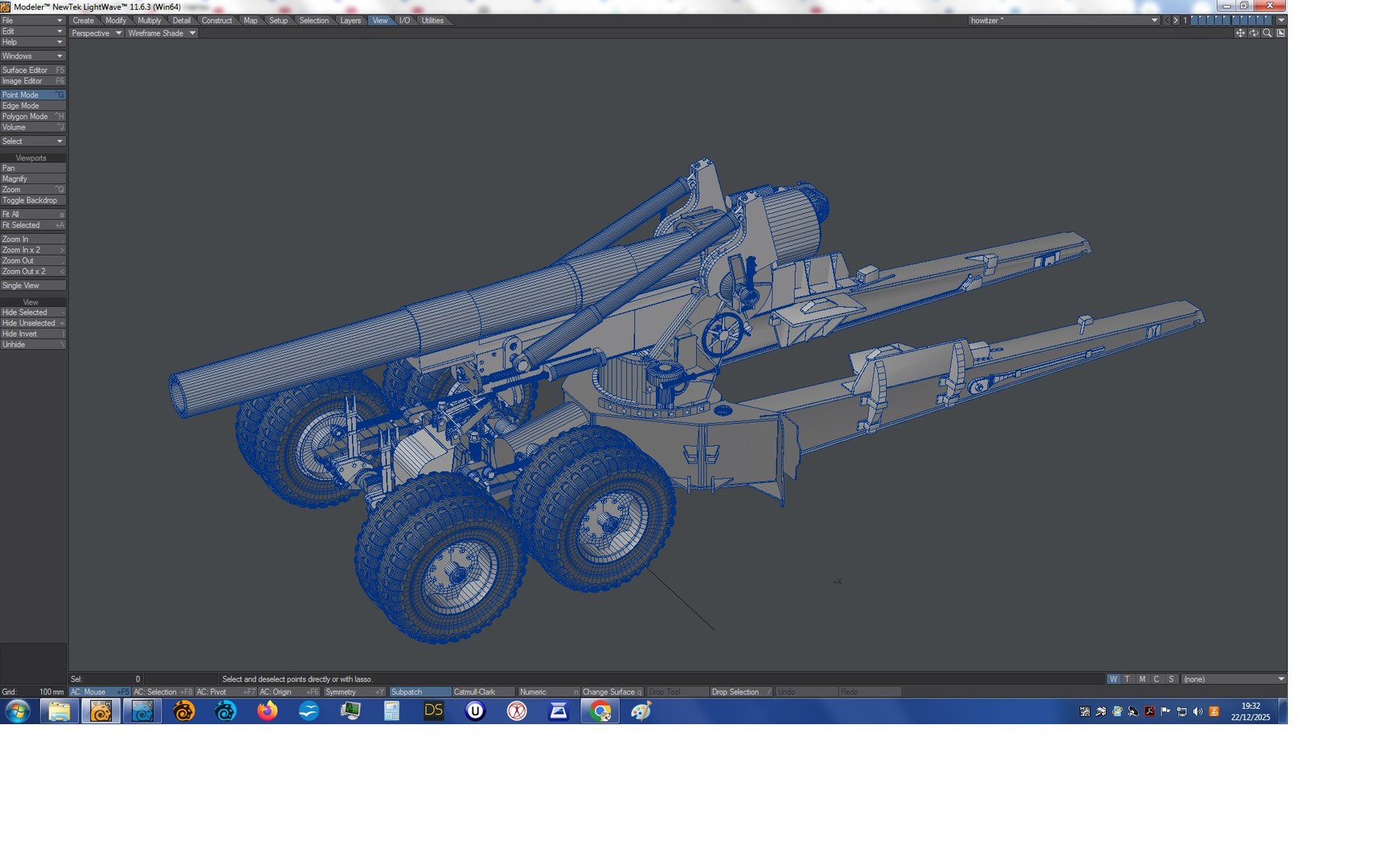
Task: Click the viewport pan (move) icon
Action: 1240,33
